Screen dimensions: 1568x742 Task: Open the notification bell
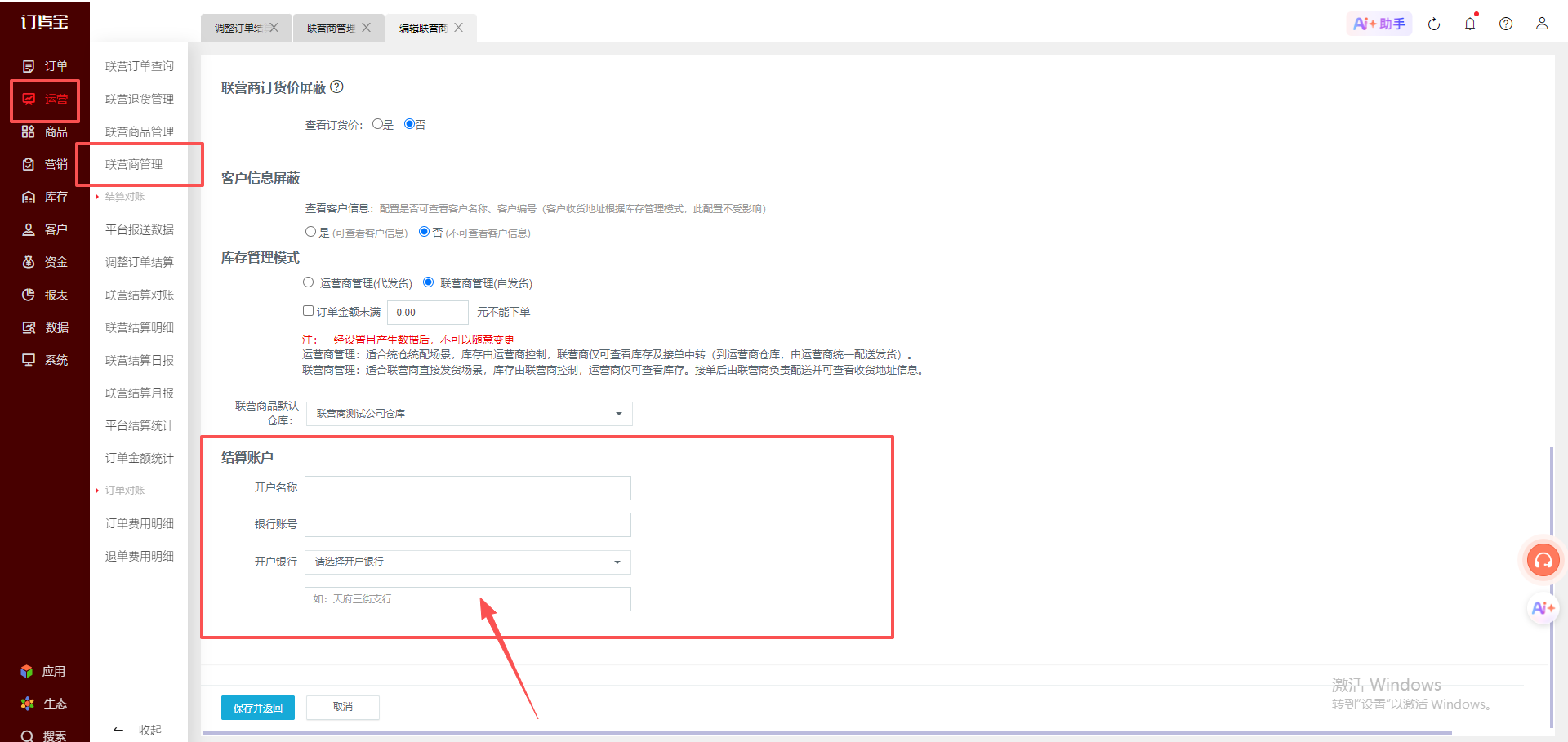(x=1470, y=24)
